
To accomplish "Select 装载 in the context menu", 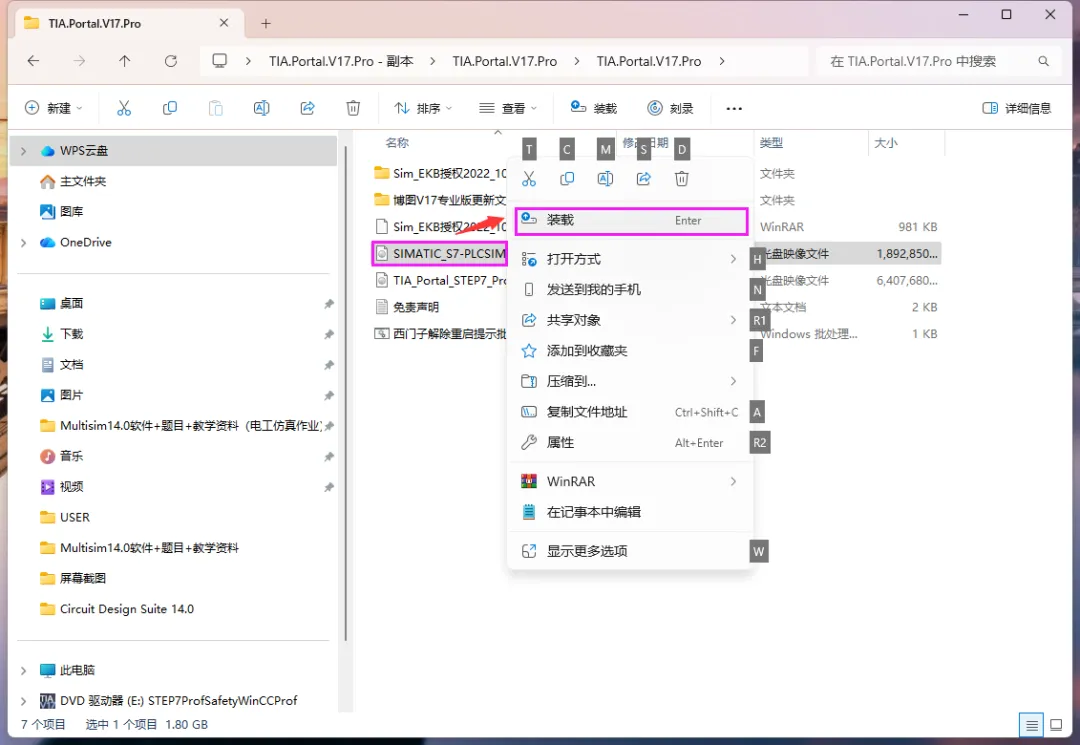I will 631,220.
